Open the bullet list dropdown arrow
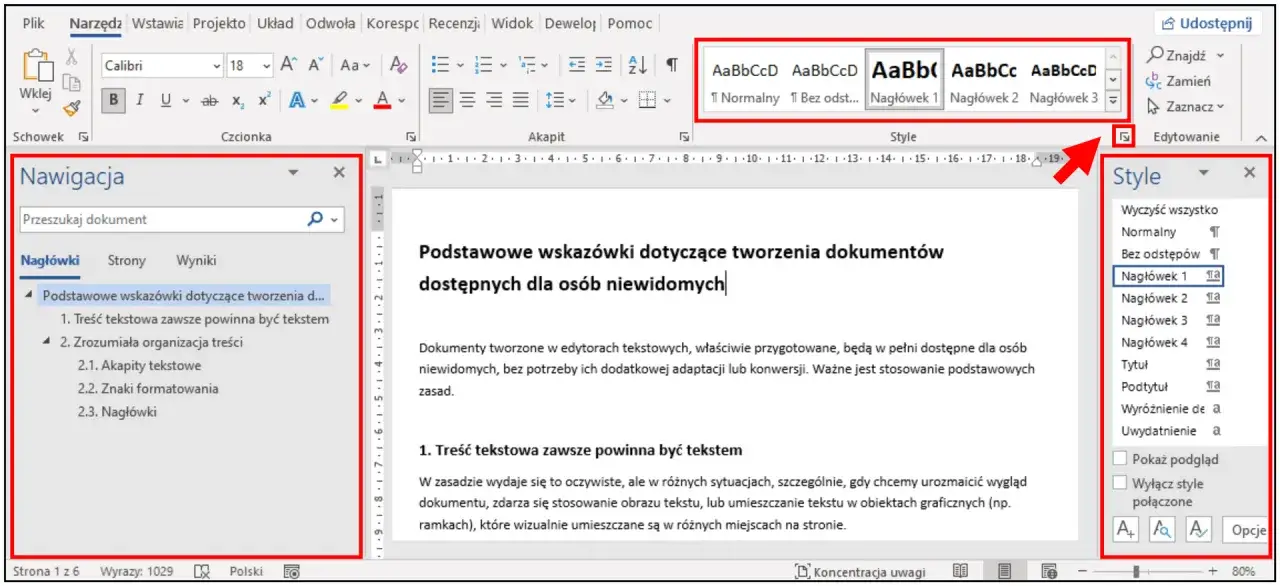This screenshot has height=586, width=1280. (x=460, y=66)
